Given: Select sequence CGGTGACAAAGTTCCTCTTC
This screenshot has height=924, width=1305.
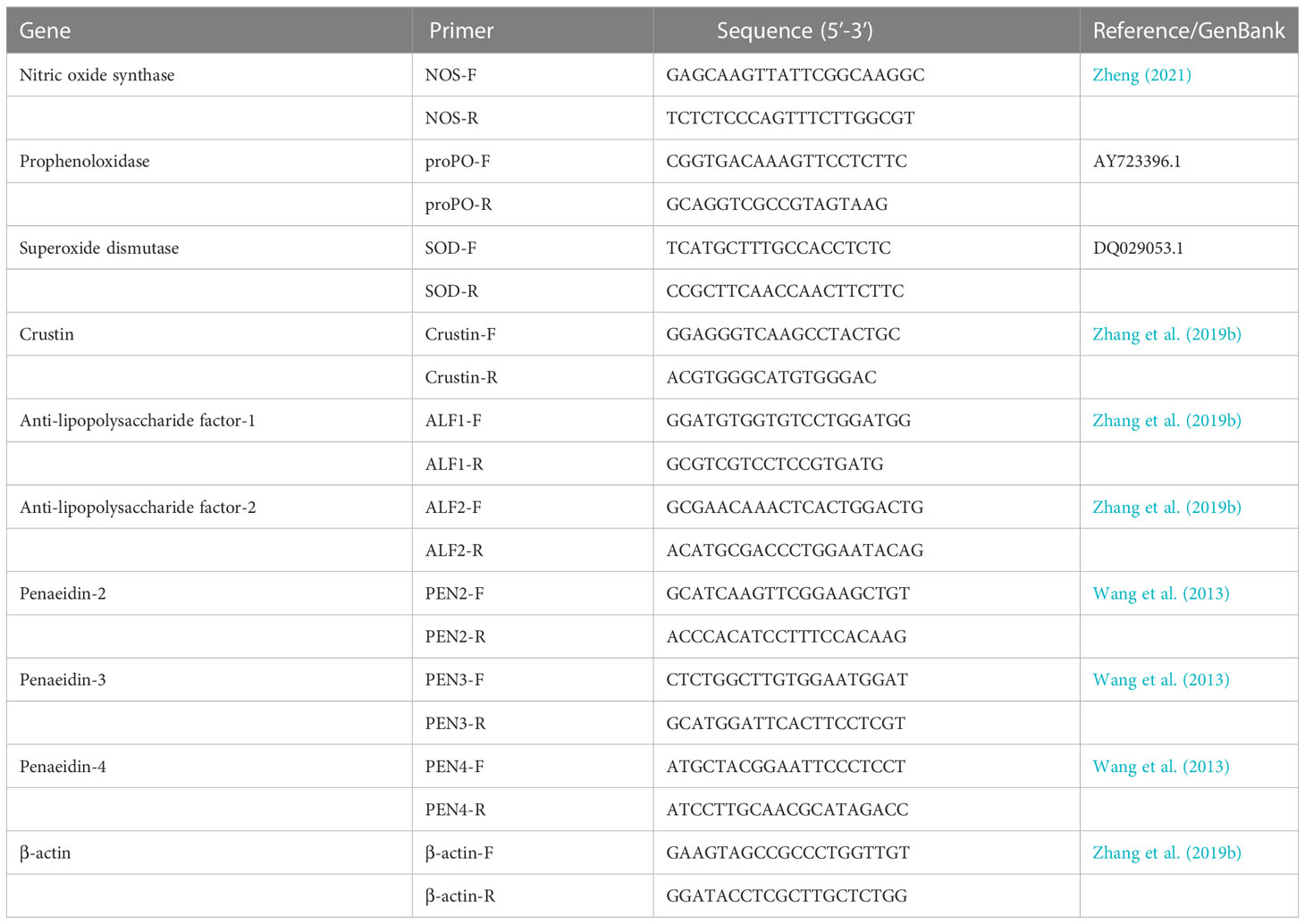Looking at the screenshot, I should point(787,162).
